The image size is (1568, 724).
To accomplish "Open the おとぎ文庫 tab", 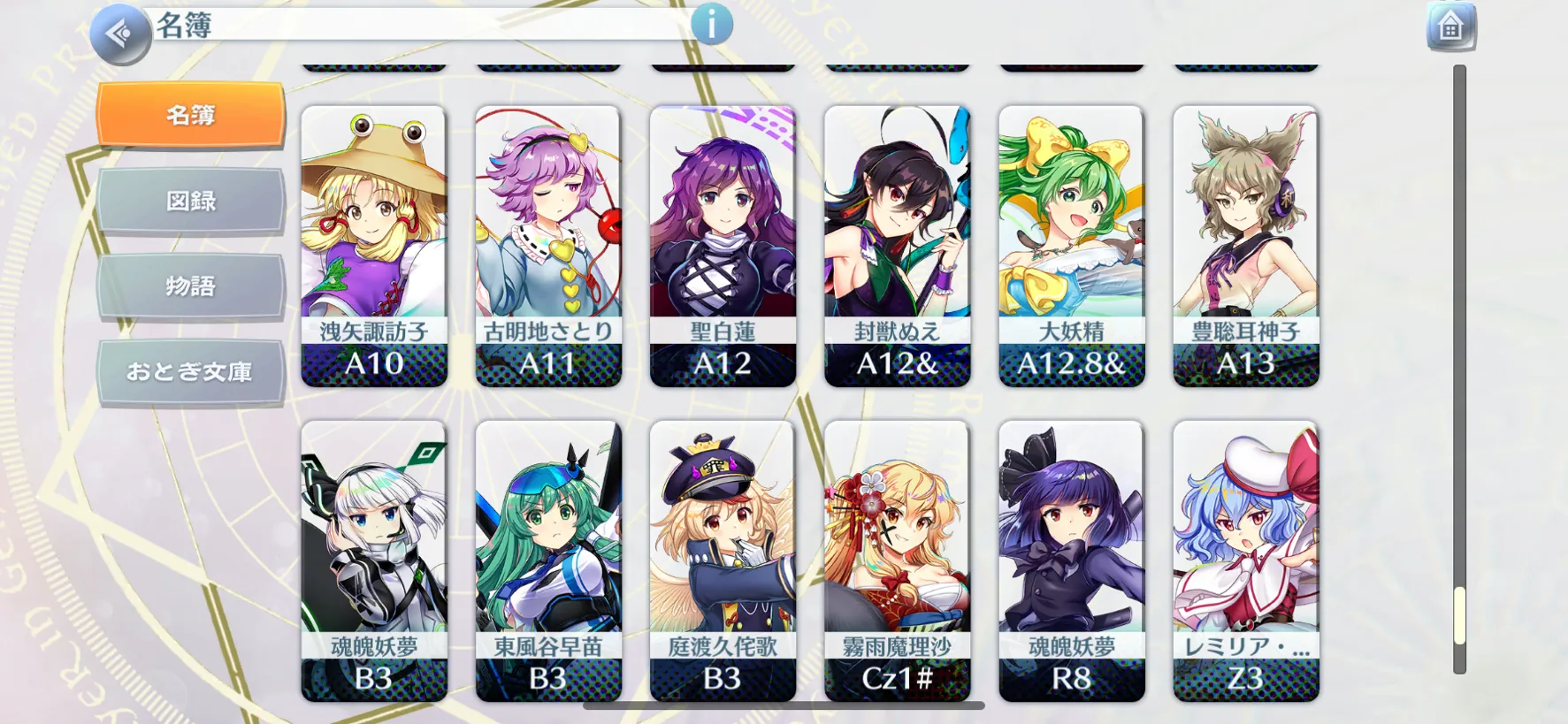I will click(191, 371).
